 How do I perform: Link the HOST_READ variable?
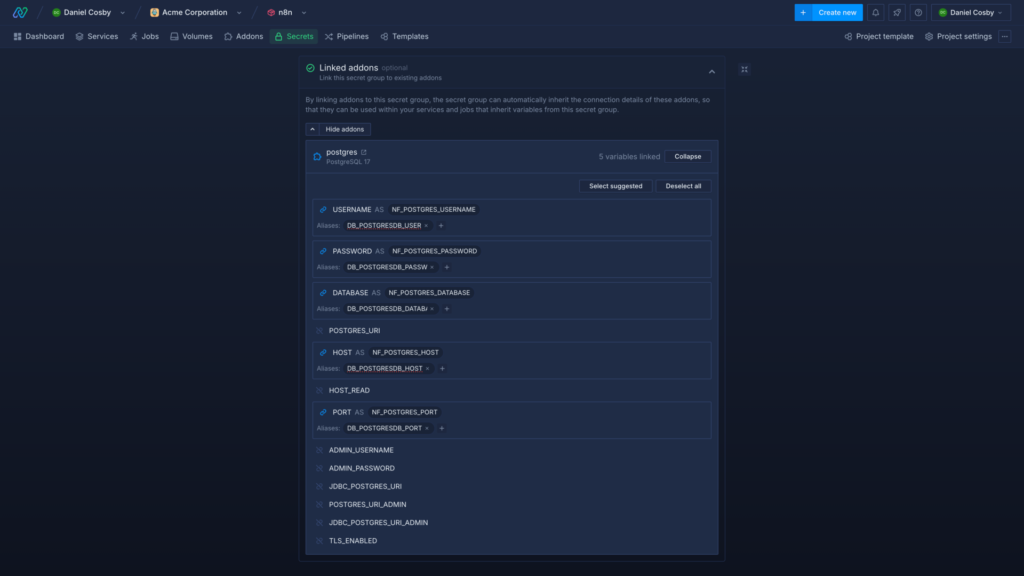click(320, 390)
